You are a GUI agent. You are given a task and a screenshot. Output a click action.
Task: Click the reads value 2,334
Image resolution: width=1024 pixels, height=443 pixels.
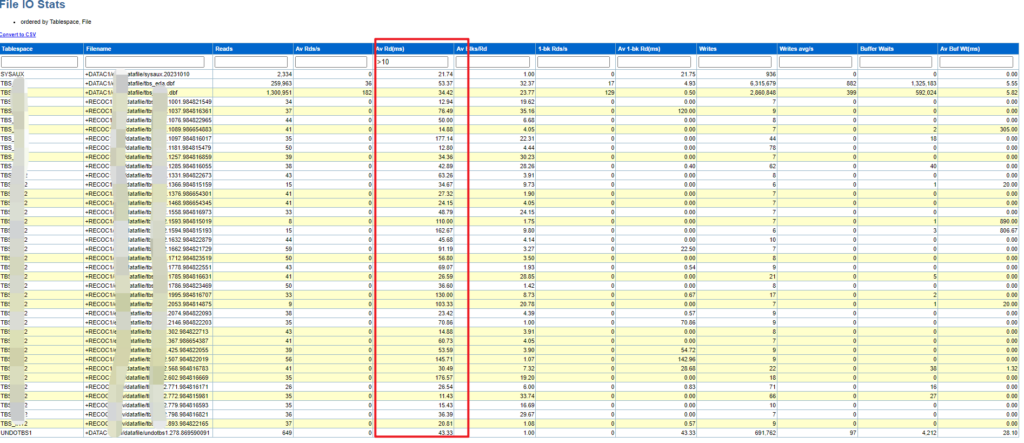(284, 74)
